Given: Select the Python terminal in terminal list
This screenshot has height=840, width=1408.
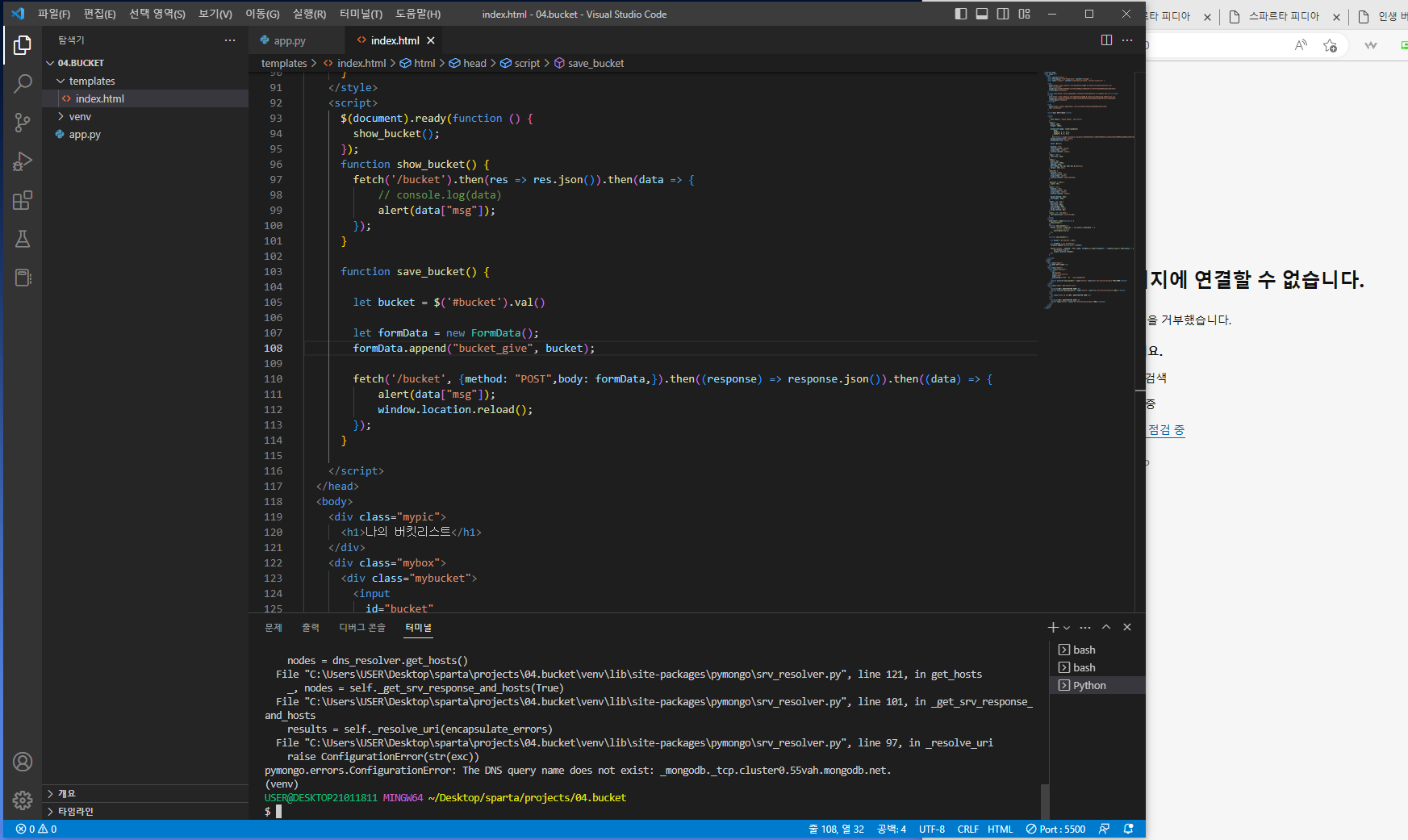Looking at the screenshot, I should [x=1097, y=685].
